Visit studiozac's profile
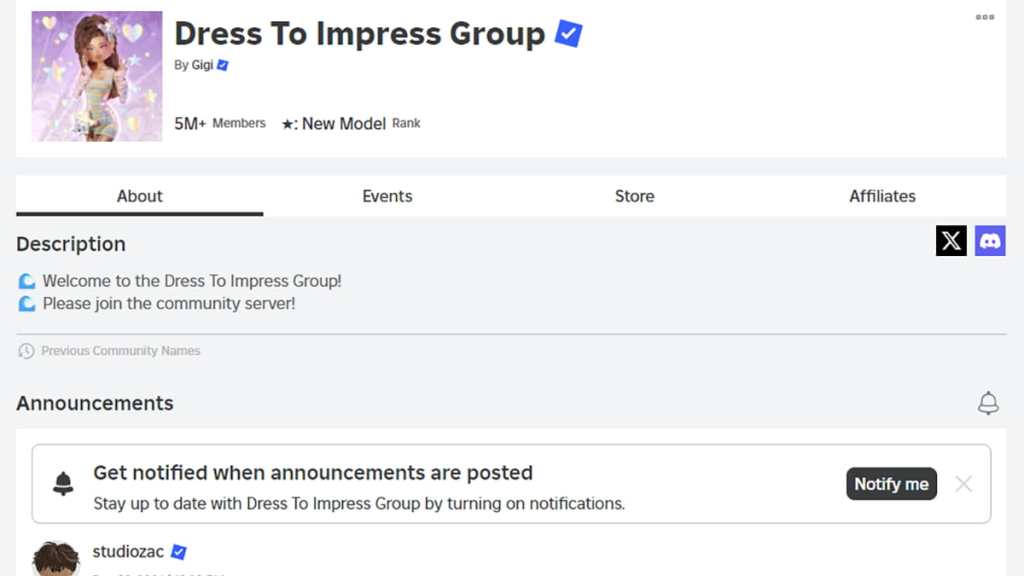1024x576 pixels. tap(128, 551)
